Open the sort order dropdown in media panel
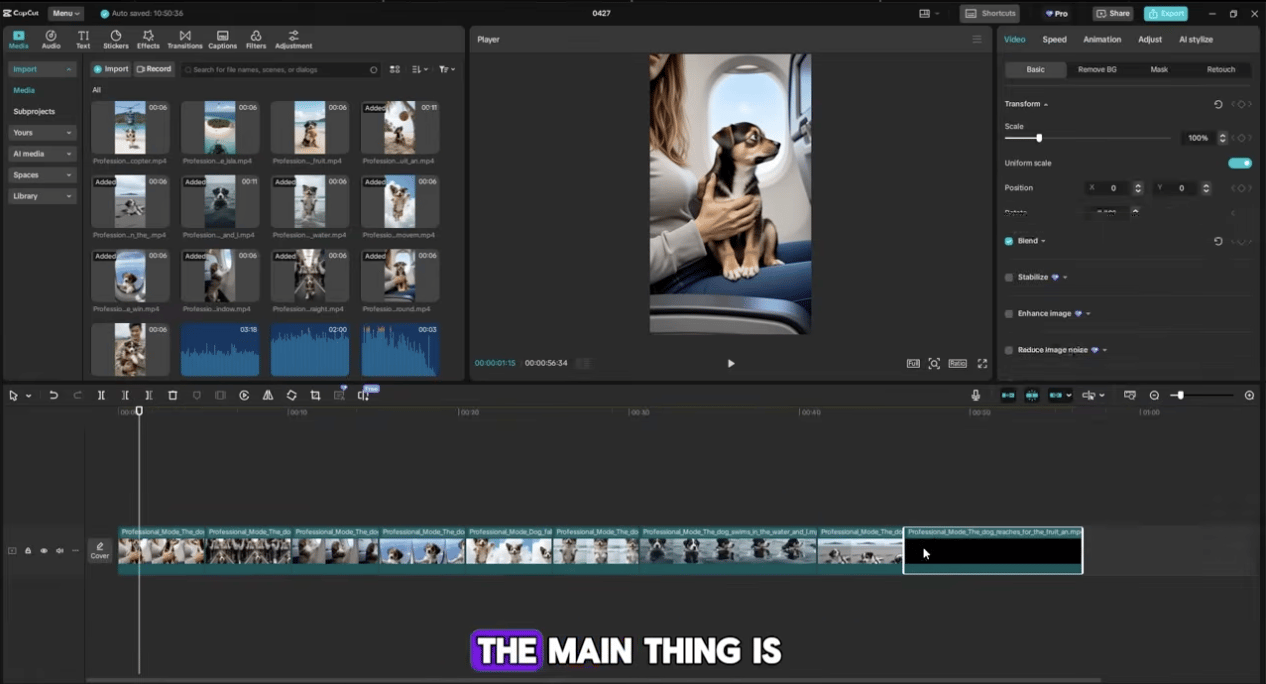Image resolution: width=1266 pixels, height=684 pixels. click(x=420, y=69)
